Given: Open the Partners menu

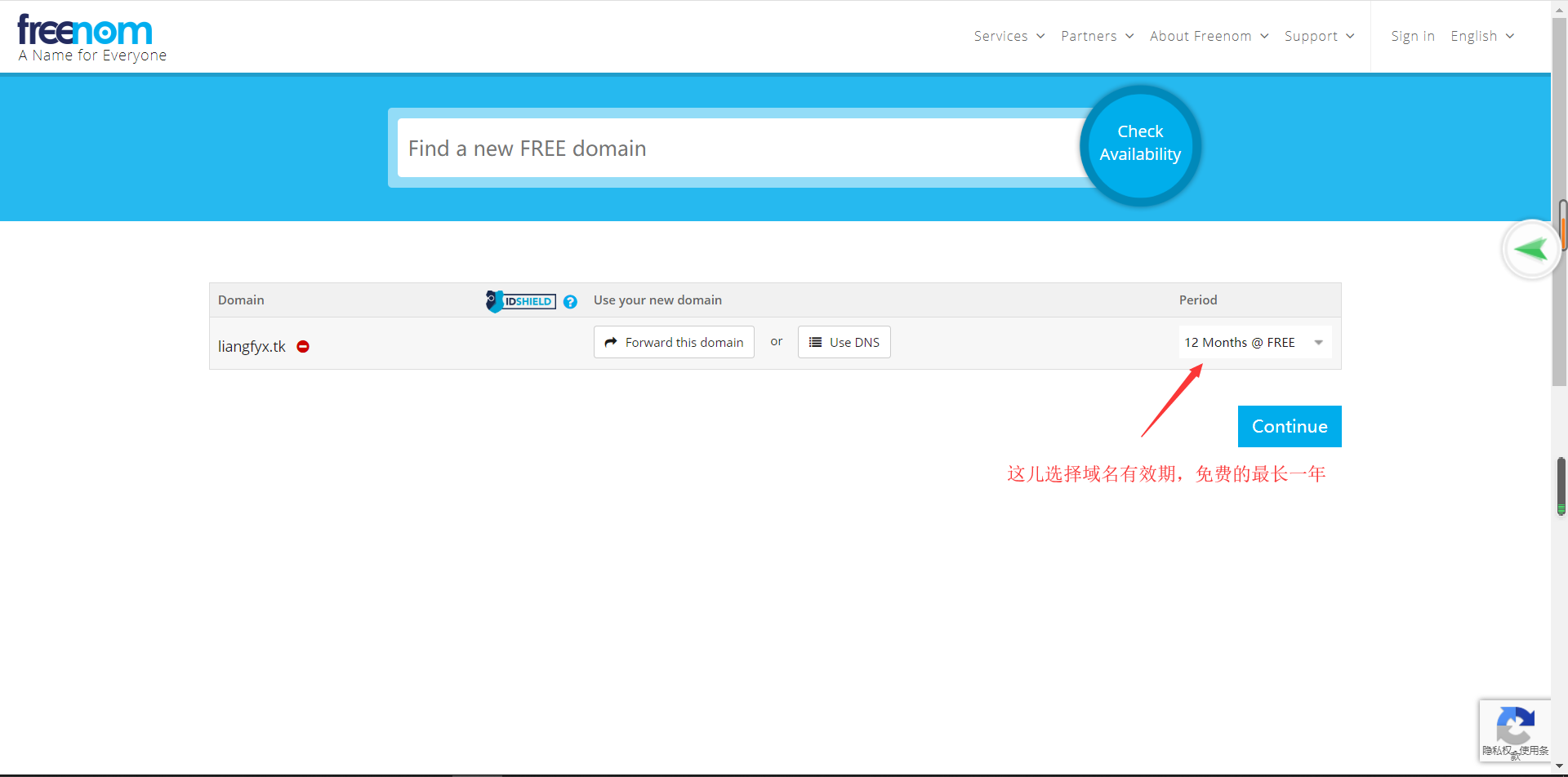Looking at the screenshot, I should coord(1097,36).
